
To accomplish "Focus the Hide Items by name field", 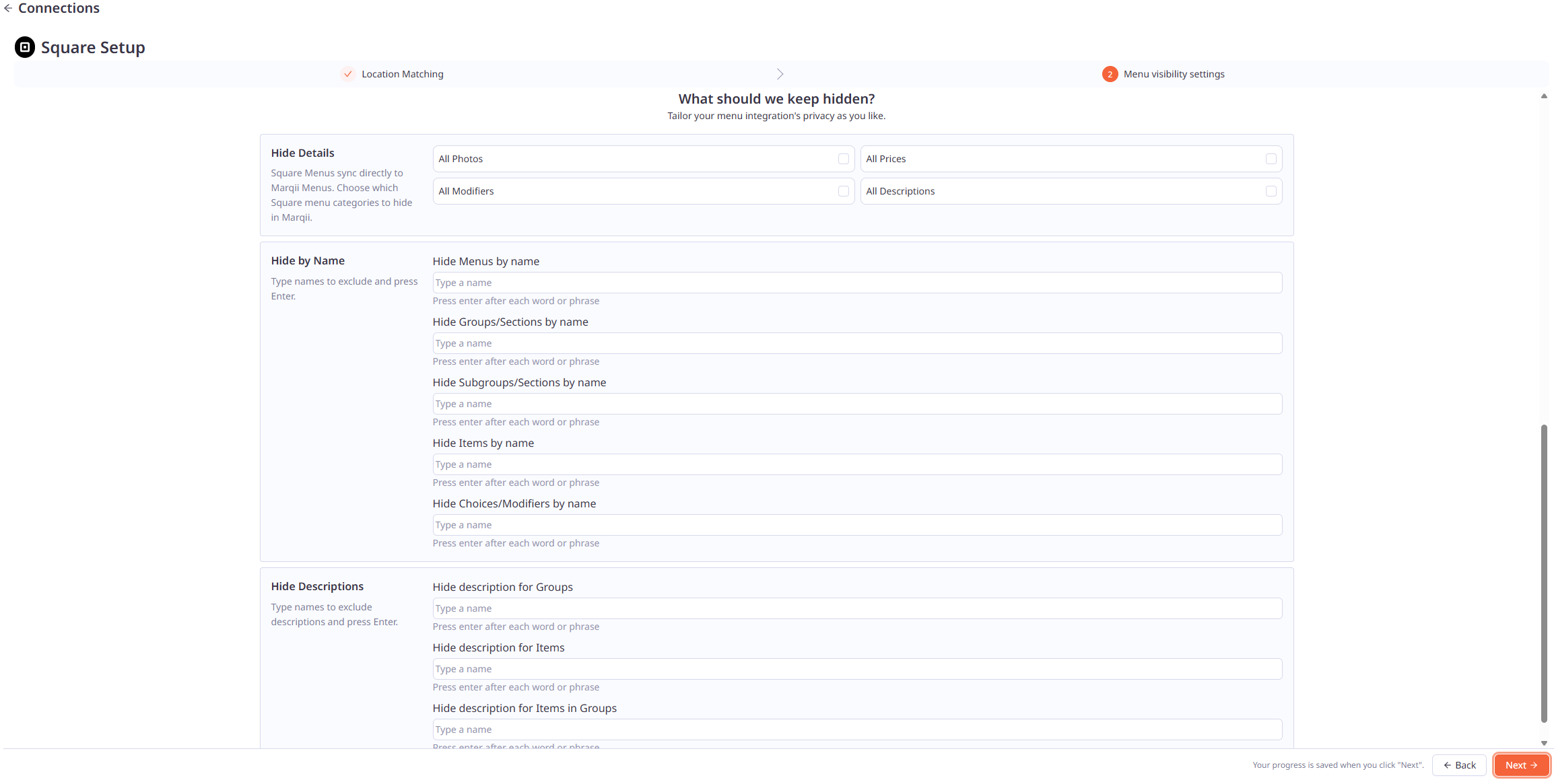I will point(857,464).
